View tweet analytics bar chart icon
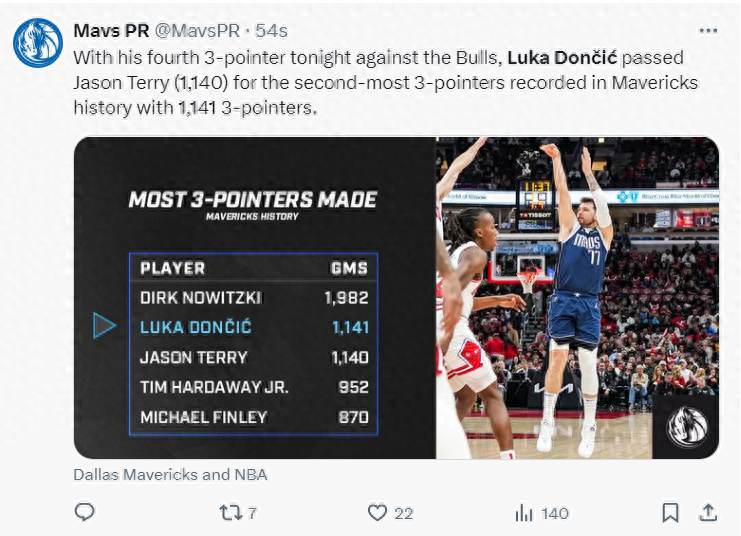Viewport: 741px width, 536px height. click(x=524, y=513)
